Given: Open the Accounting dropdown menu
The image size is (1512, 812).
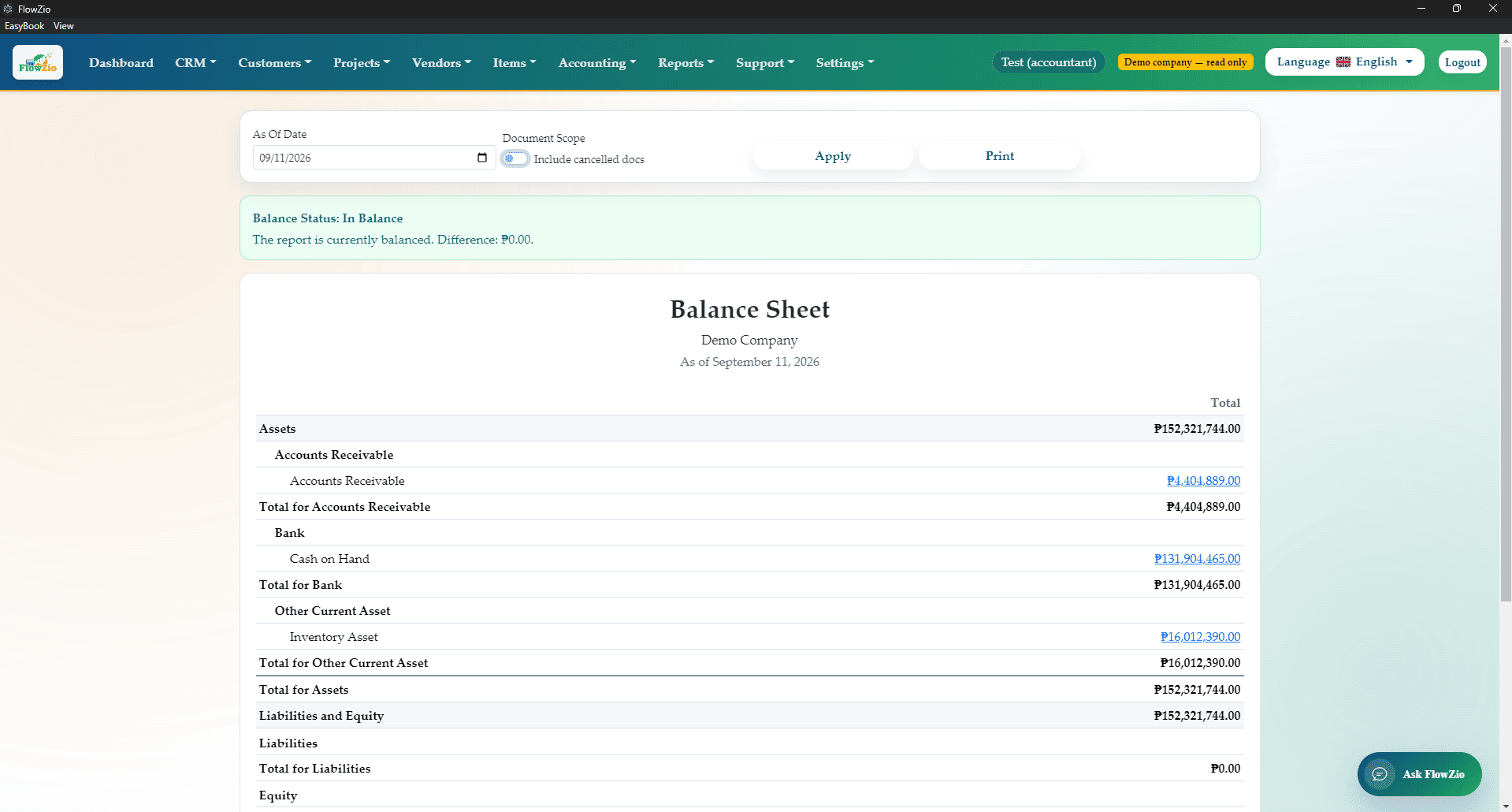Looking at the screenshot, I should tap(597, 62).
